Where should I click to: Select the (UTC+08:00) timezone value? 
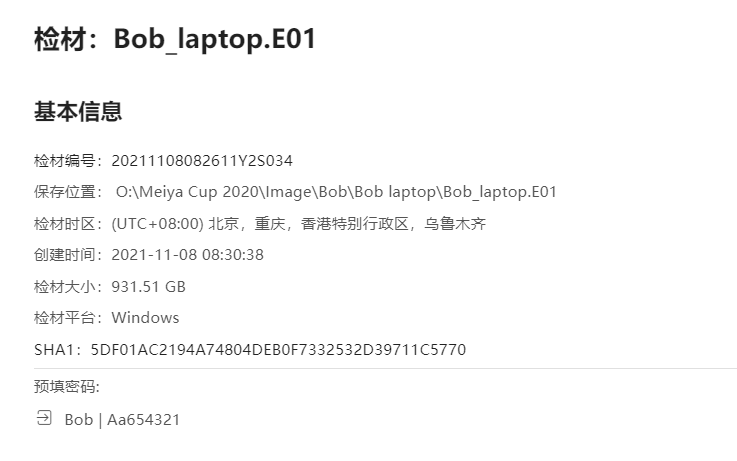298,224
